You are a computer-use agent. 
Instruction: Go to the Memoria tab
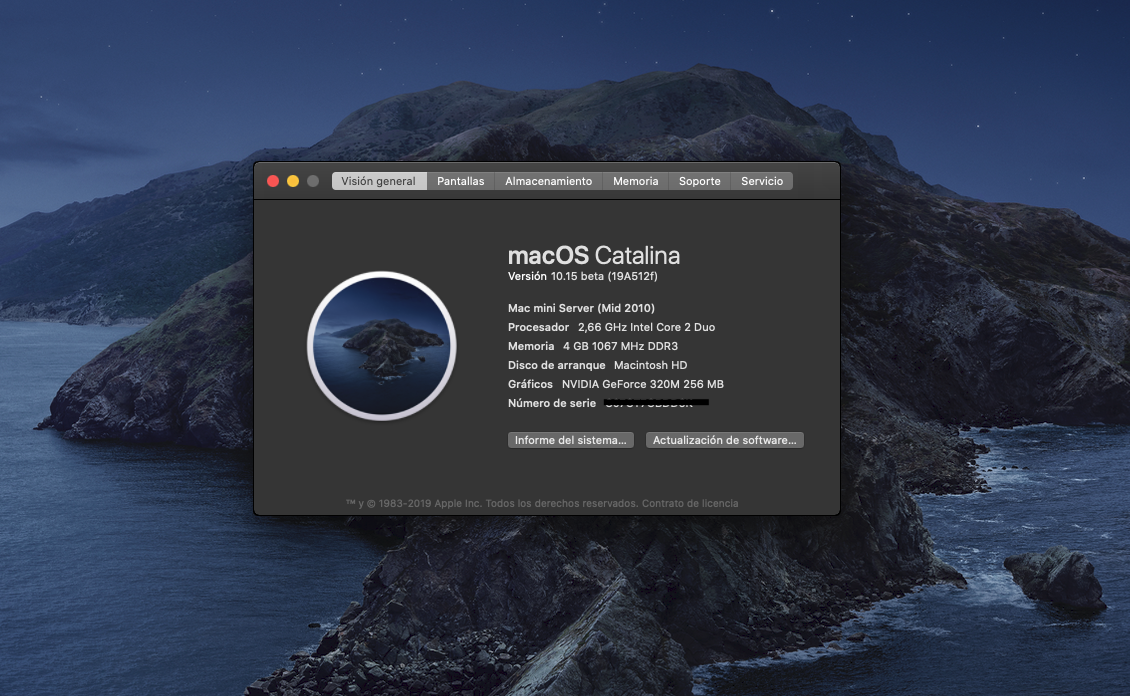point(636,181)
